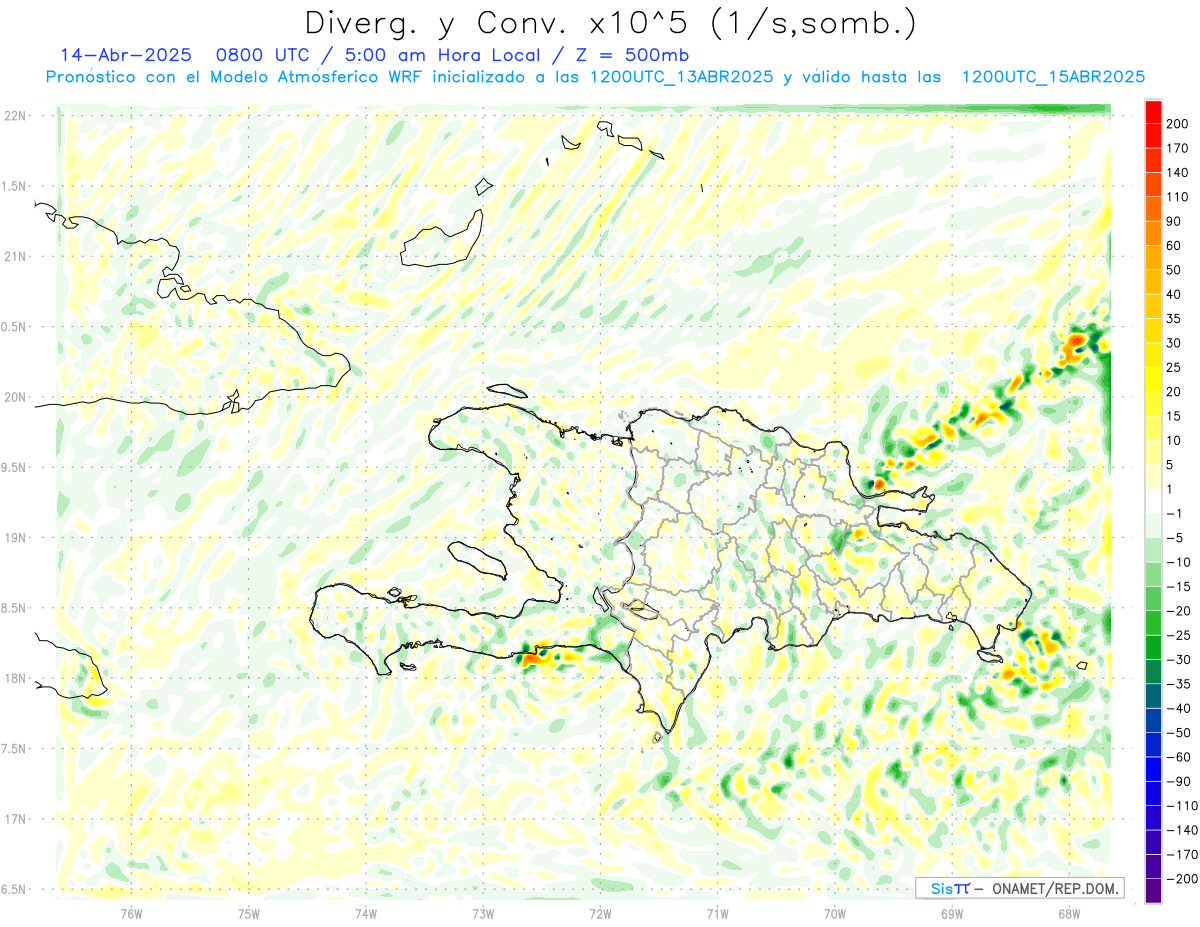Click the positive '140' color scale label
The height and width of the screenshot is (927, 1200).
tap(1177, 173)
